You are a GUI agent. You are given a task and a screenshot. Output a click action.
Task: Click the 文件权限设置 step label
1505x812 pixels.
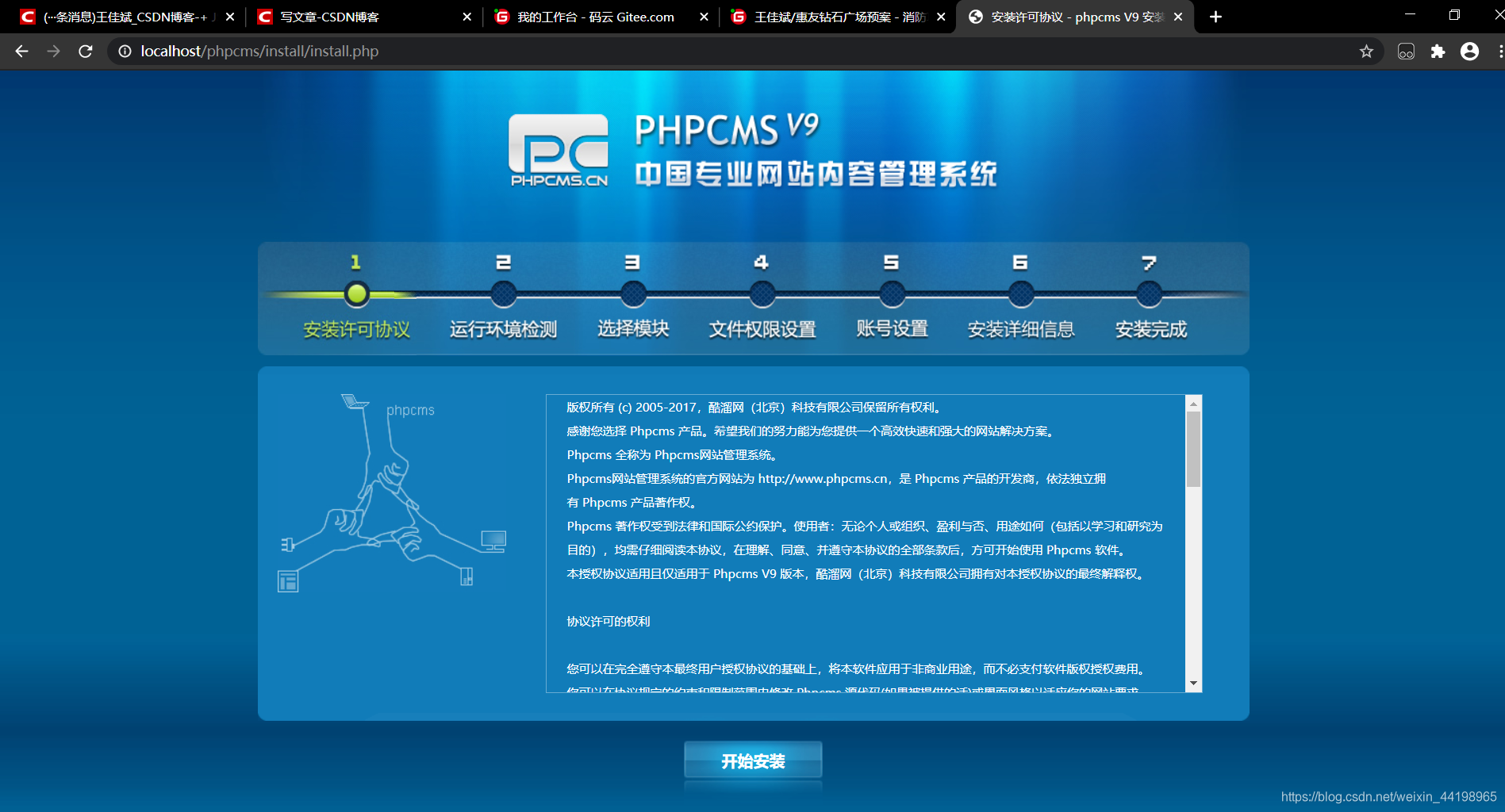(x=762, y=329)
